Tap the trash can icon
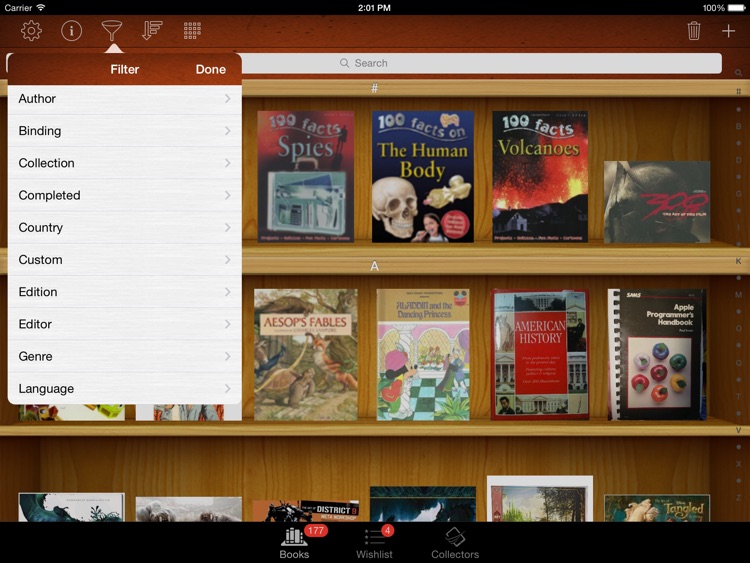The image size is (750, 563). 693,31
